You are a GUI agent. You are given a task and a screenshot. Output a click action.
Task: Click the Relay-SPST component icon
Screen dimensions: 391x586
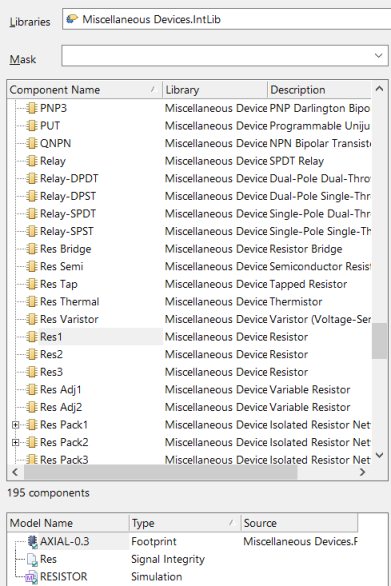pyautogui.click(x=32, y=231)
